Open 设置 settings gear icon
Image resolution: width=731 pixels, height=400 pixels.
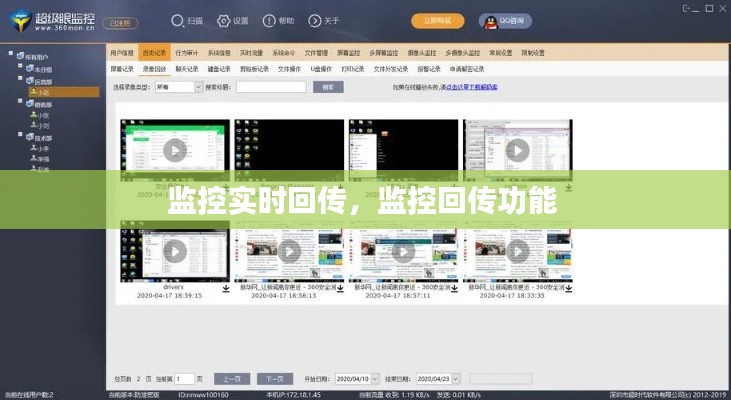224,20
